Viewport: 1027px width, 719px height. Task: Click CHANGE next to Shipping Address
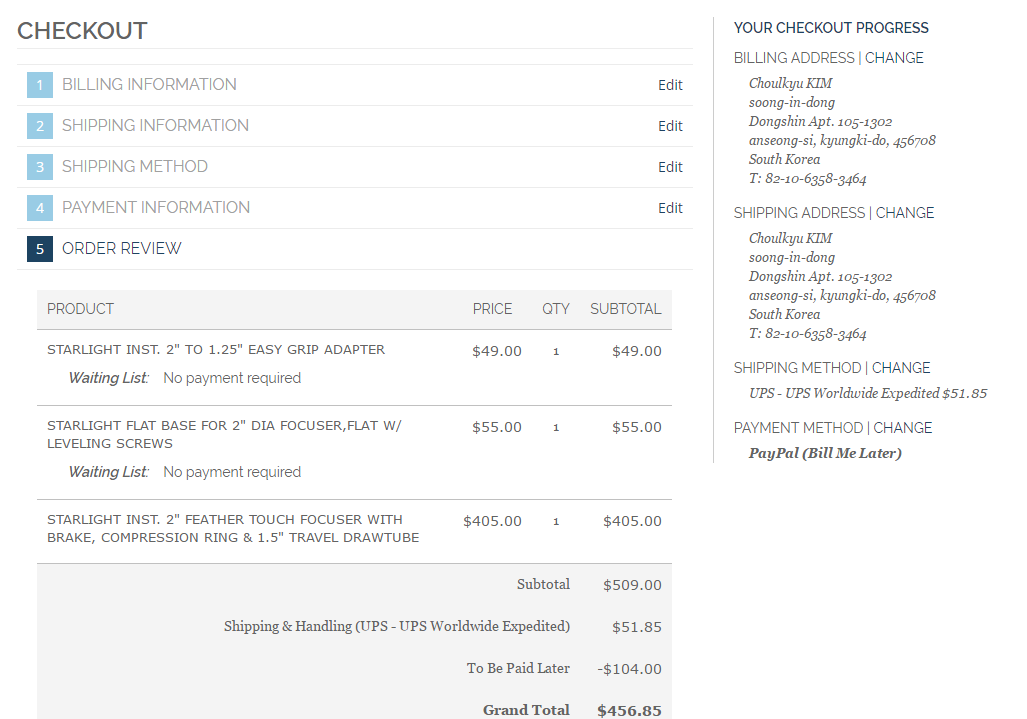pyautogui.click(x=905, y=213)
